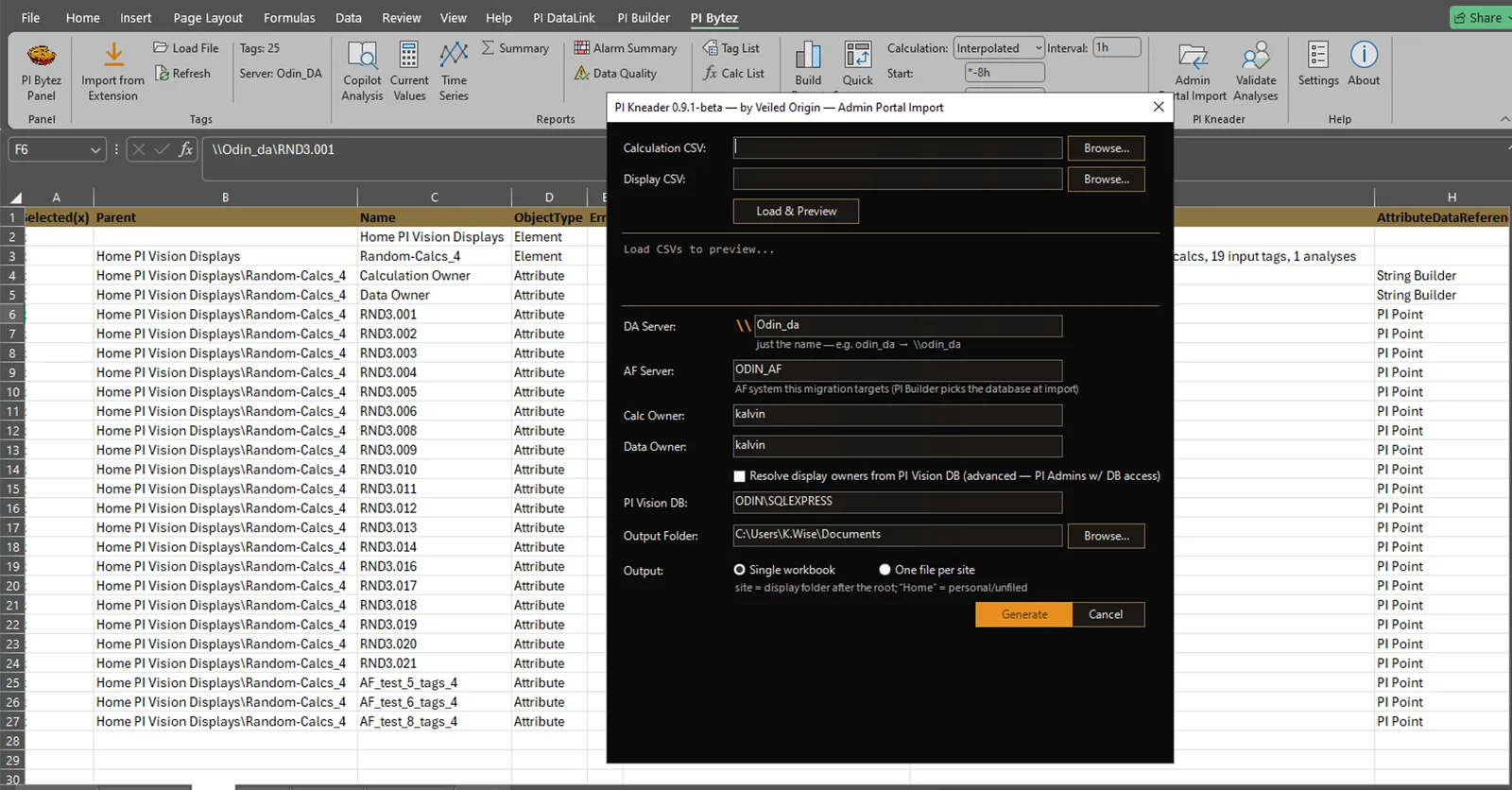1512x790 pixels.
Task: Browse for the Calculation CSV file
Action: tap(1106, 148)
